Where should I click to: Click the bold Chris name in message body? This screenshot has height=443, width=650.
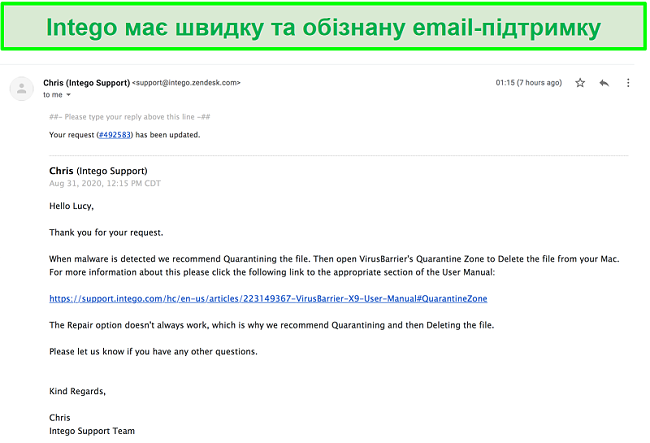coord(61,171)
